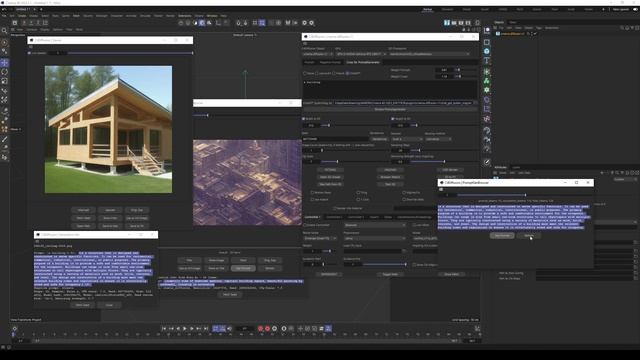Adjust the slider at top of Viewer window
The image size is (640, 360).
click(x=130, y=53)
